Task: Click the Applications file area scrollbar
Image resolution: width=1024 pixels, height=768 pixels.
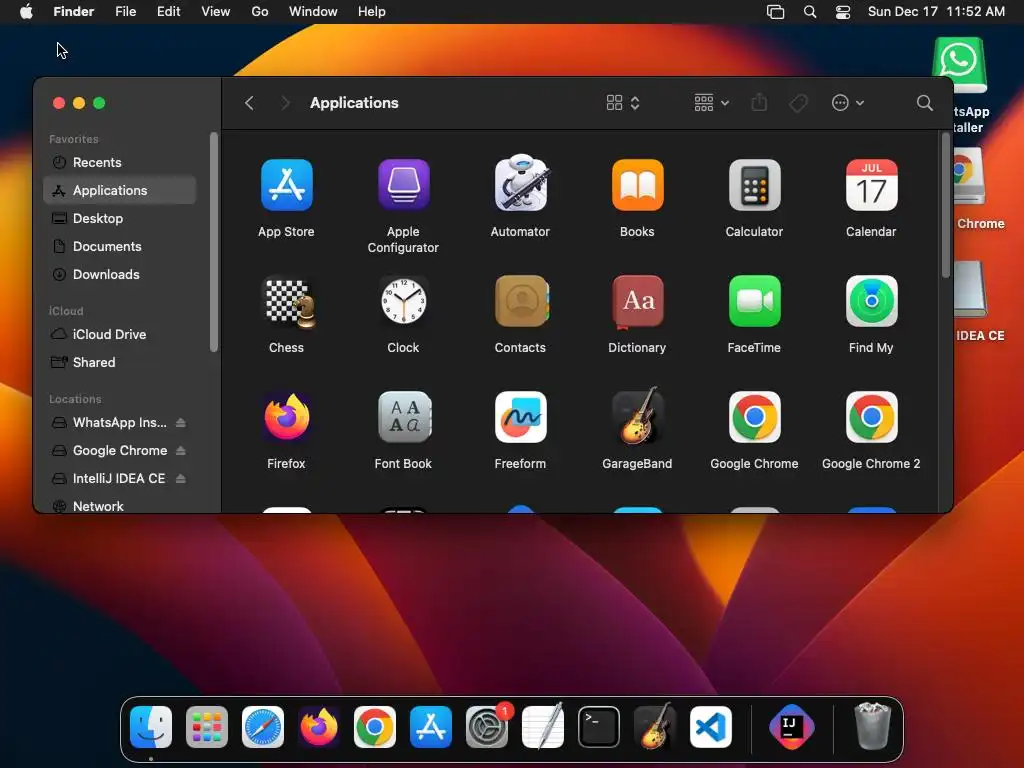Action: 946,206
